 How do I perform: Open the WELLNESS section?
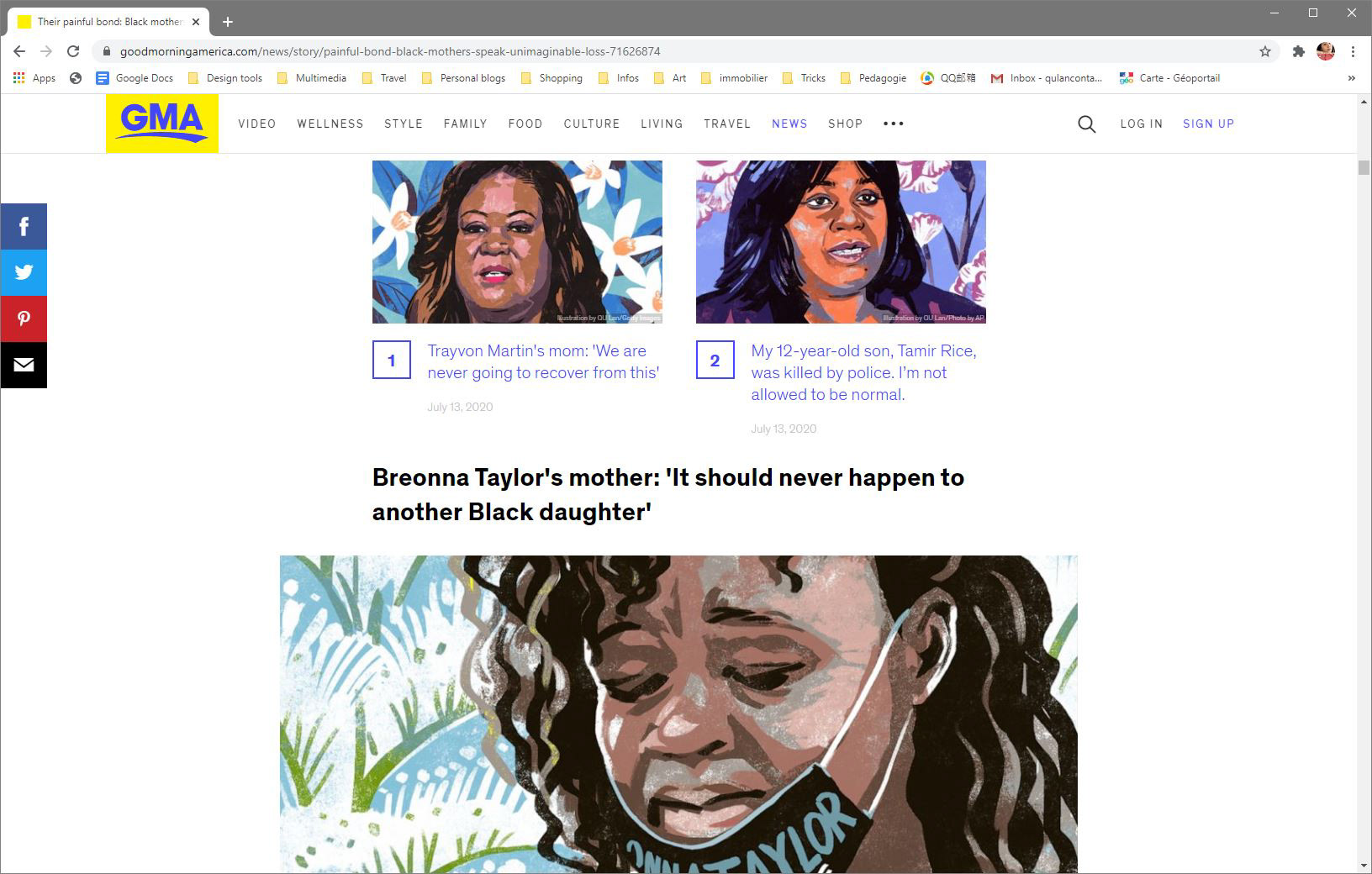pos(330,124)
